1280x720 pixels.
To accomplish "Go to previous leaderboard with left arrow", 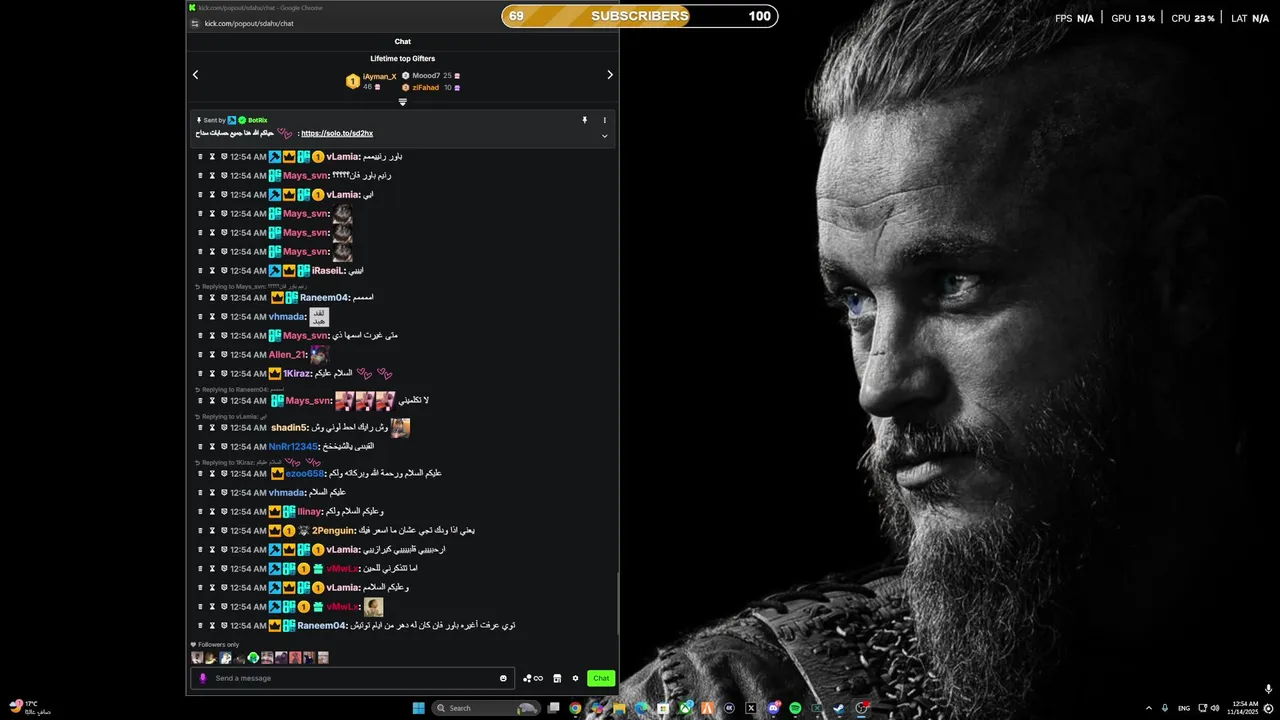I will pyautogui.click(x=195, y=75).
